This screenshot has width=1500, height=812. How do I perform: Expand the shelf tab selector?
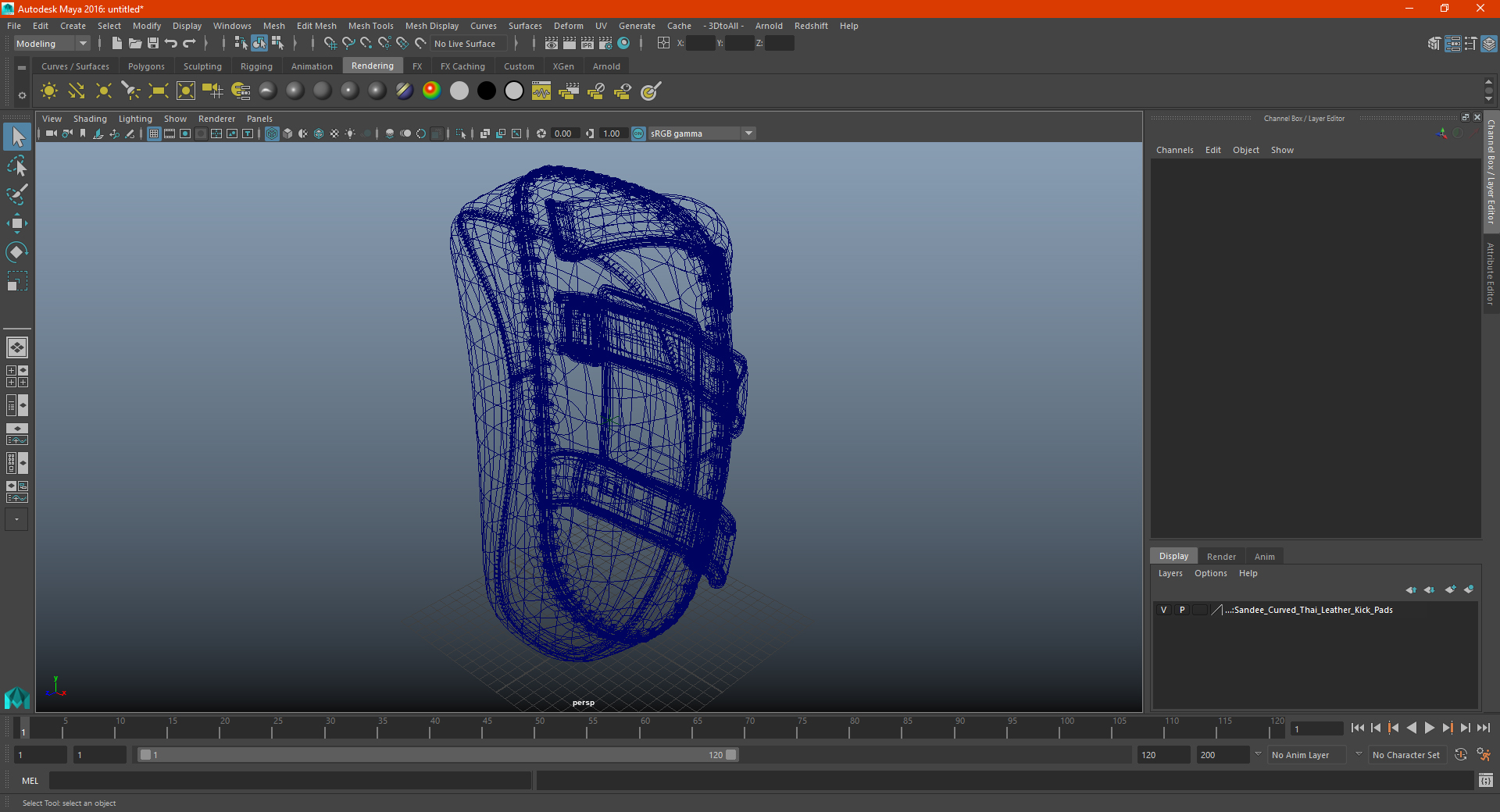[22, 68]
